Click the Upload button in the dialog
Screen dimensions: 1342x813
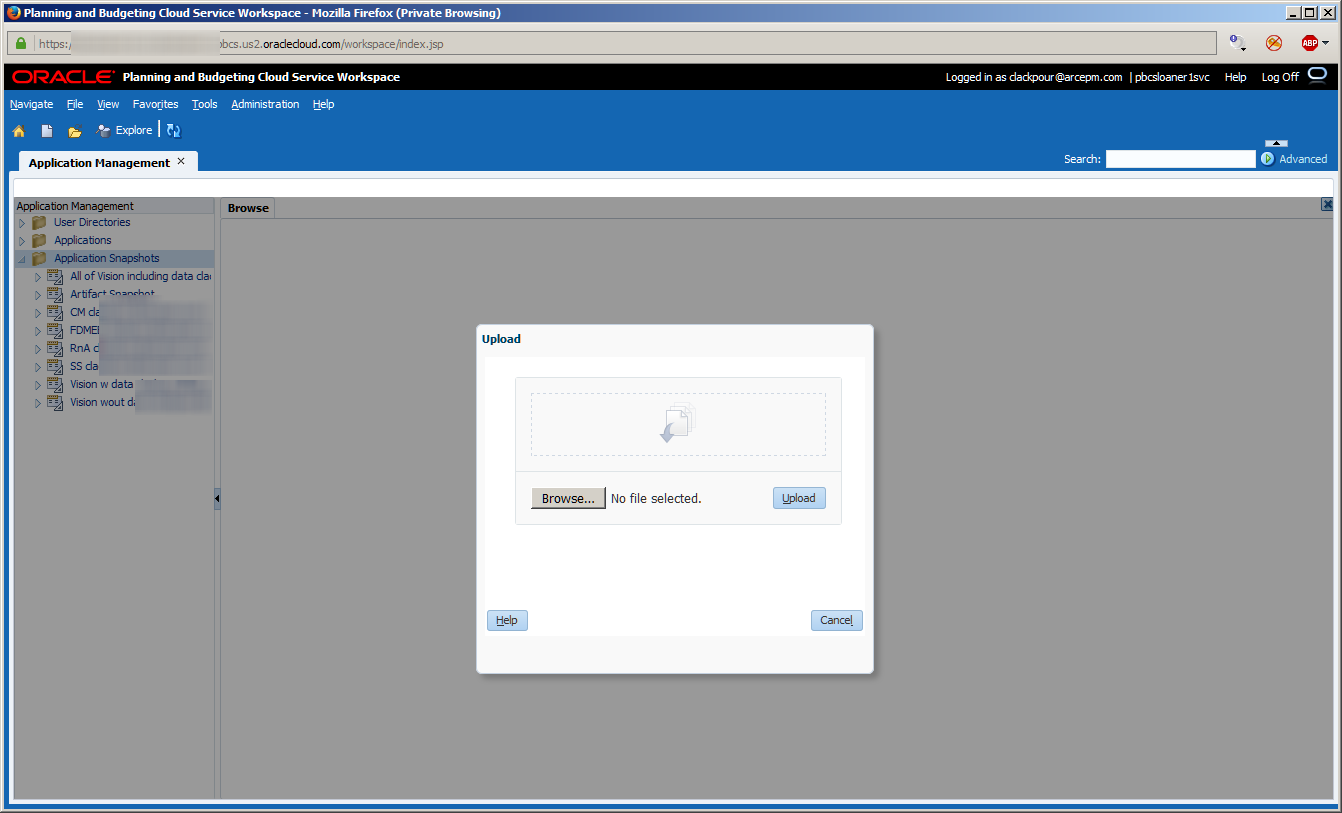coord(799,498)
